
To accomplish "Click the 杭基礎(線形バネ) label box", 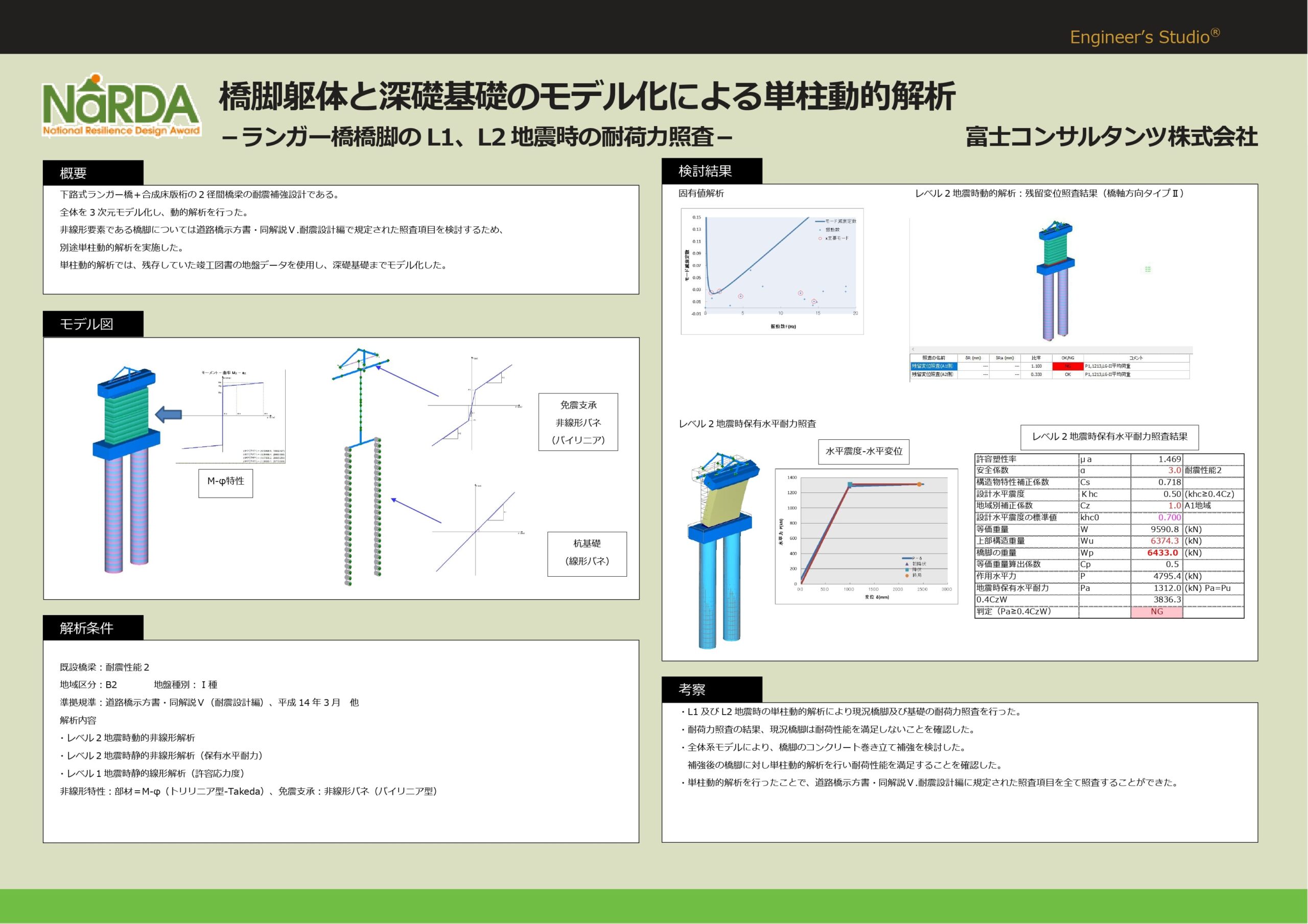I will (x=588, y=554).
